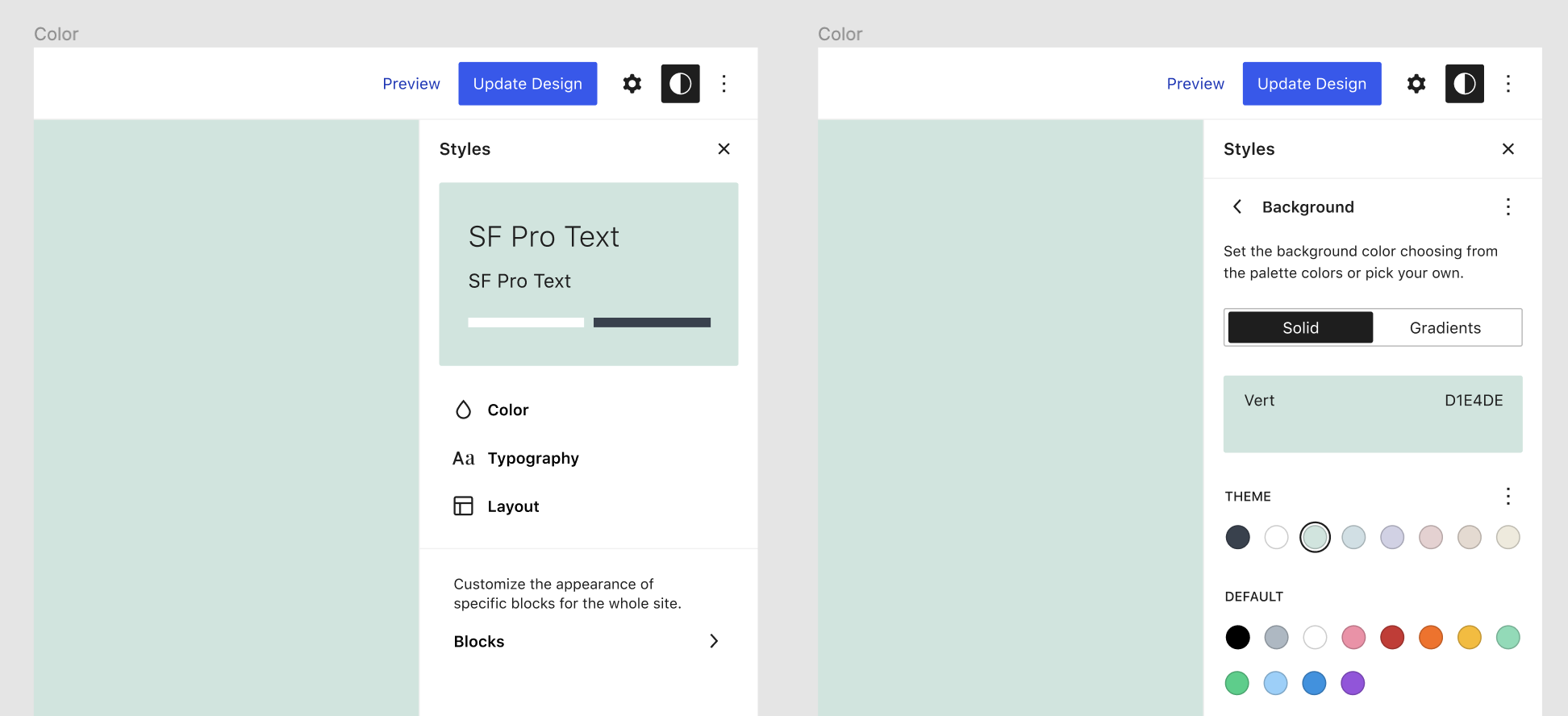Open settings gear in left panel toolbar

(x=632, y=84)
